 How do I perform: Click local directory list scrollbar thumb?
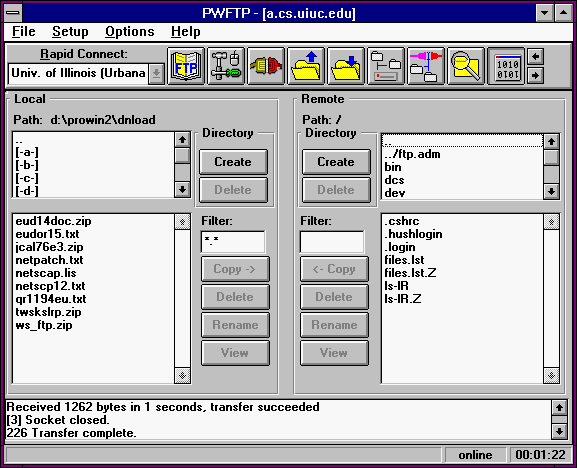183,155
